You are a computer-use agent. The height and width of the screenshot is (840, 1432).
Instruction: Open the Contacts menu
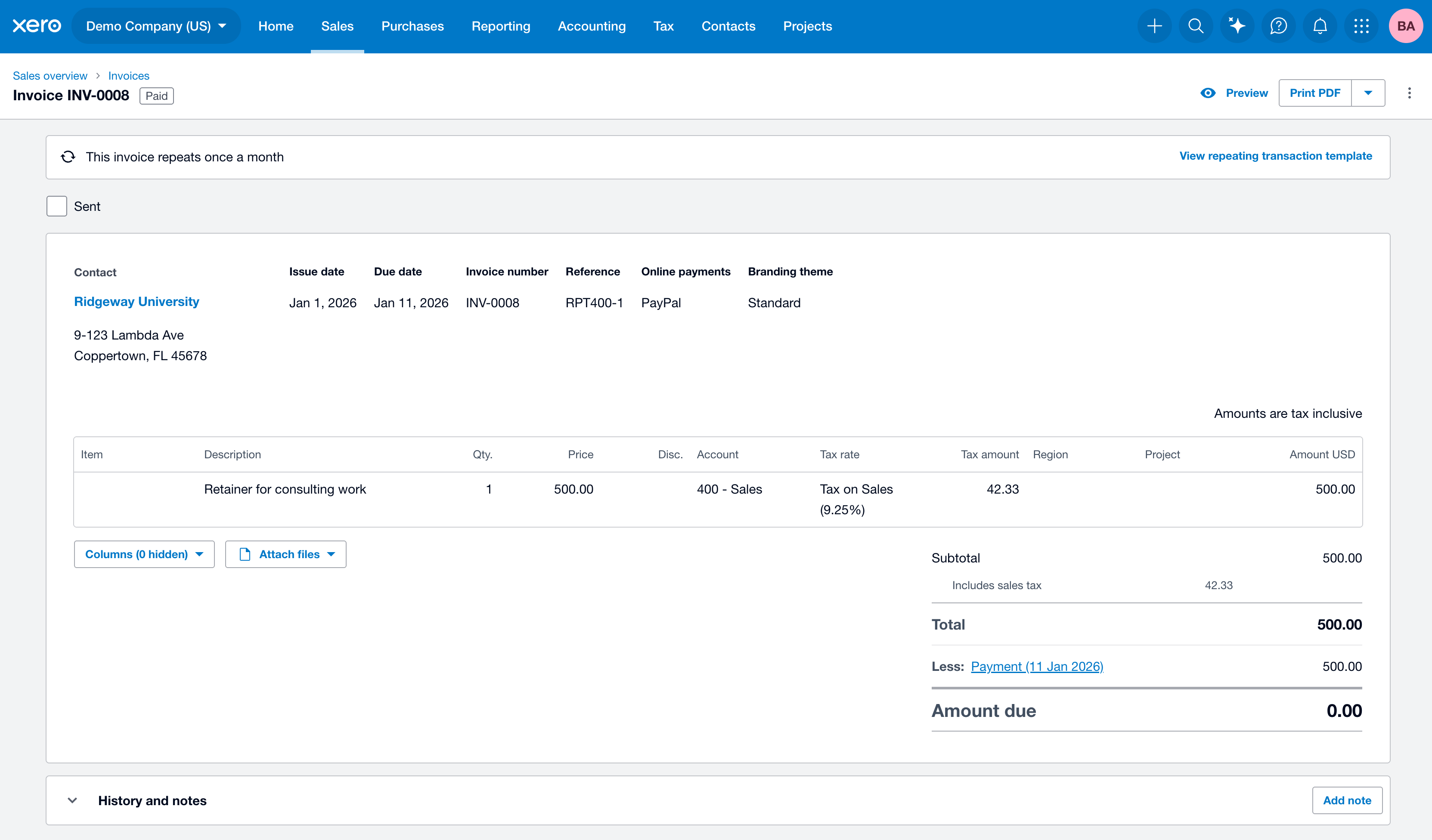[x=728, y=26]
